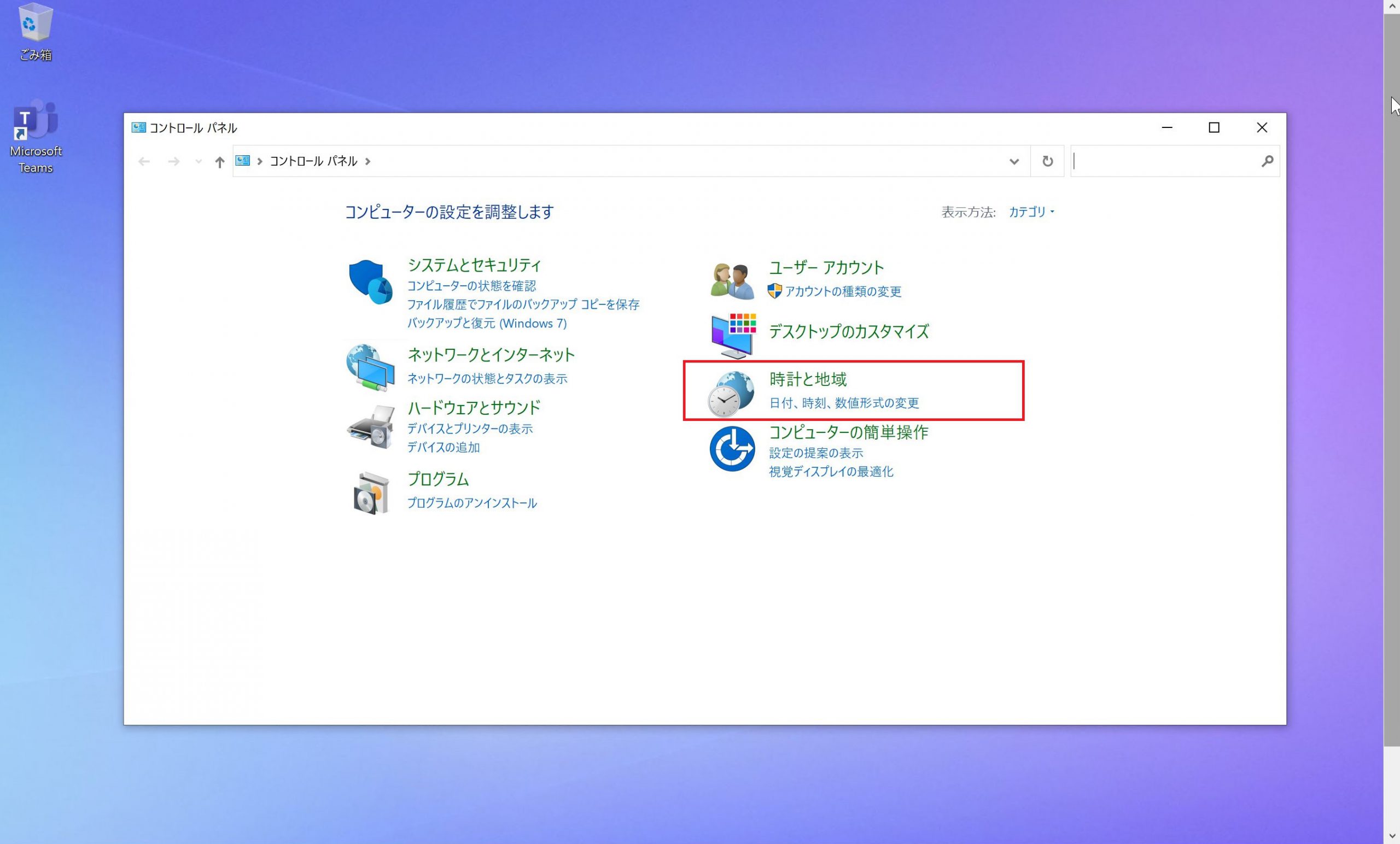Click the Ease of Access blue icon

(x=732, y=449)
